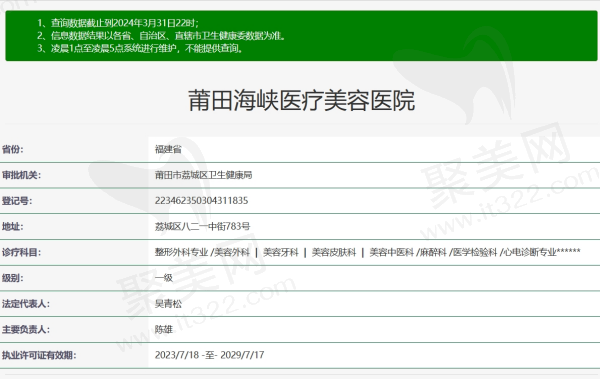Click the 诊疗科目 label
The width and height of the screenshot is (600, 379).
pyautogui.click(x=21, y=252)
